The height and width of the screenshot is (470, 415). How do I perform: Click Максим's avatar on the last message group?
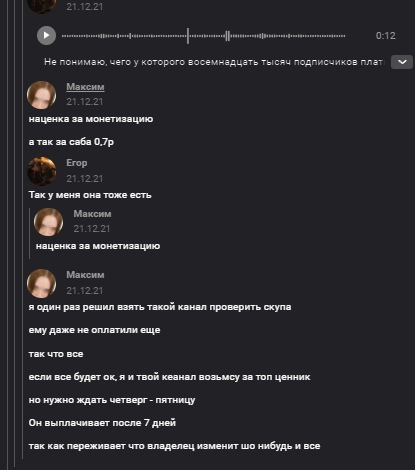click(x=41, y=283)
